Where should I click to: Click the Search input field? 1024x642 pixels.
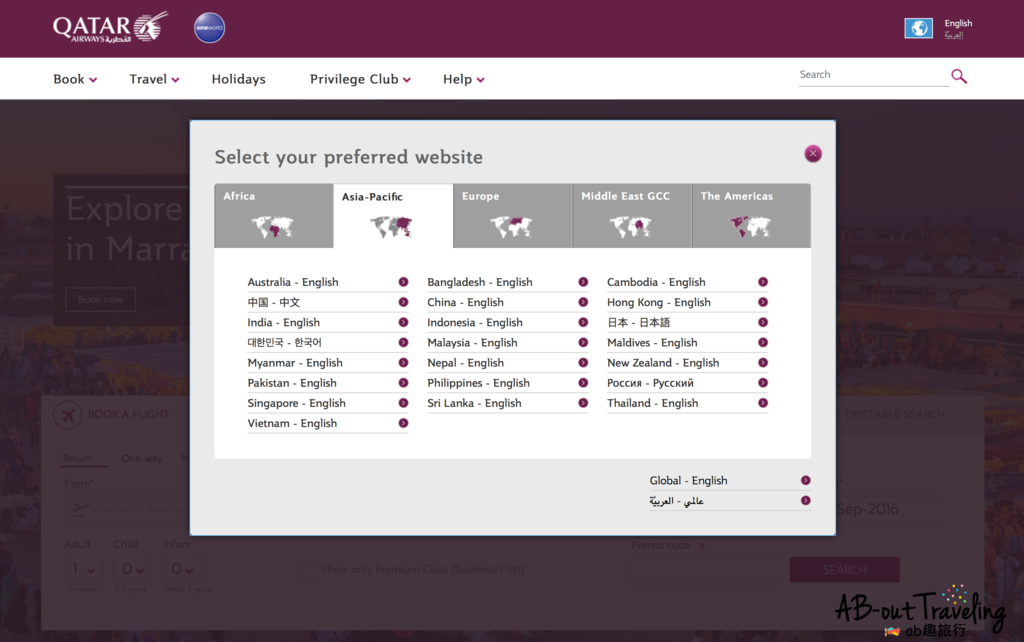(x=873, y=75)
